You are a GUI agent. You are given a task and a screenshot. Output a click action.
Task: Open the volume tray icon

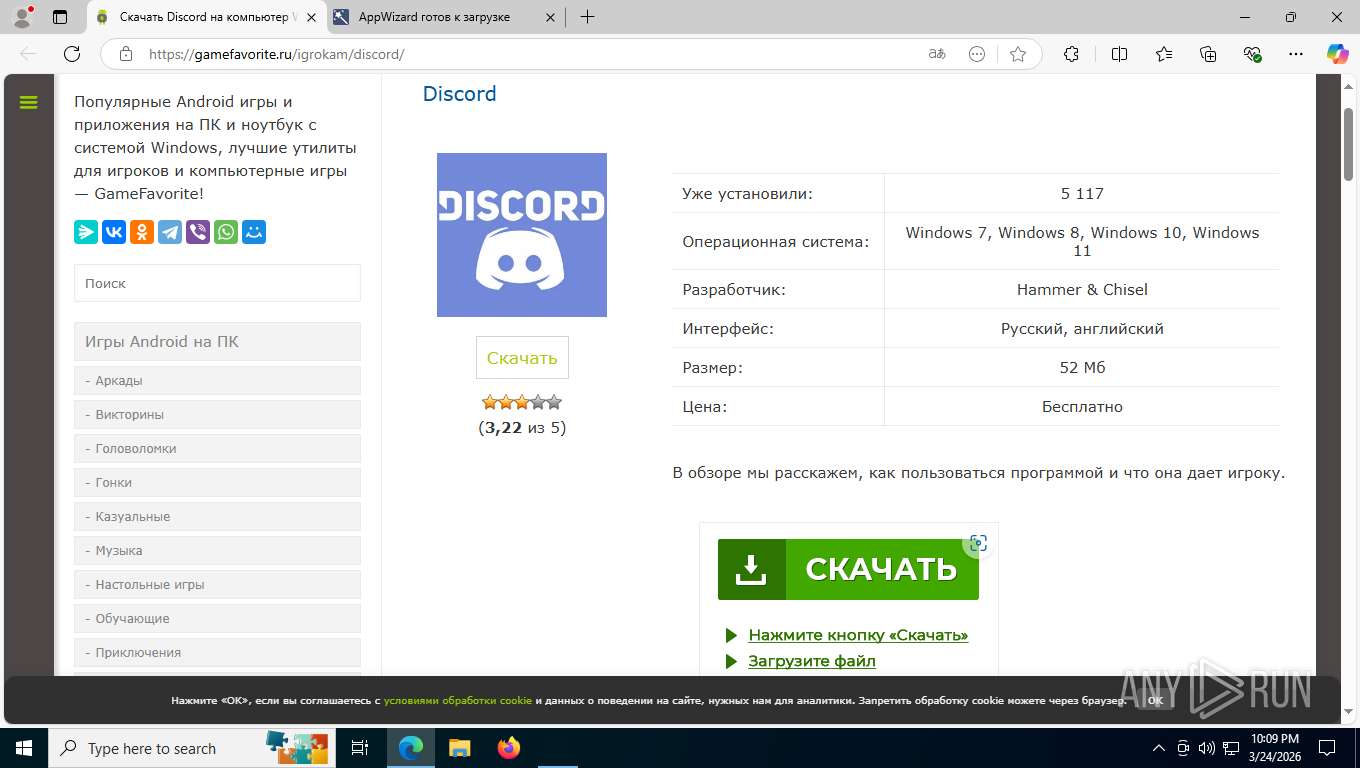[x=1207, y=748]
